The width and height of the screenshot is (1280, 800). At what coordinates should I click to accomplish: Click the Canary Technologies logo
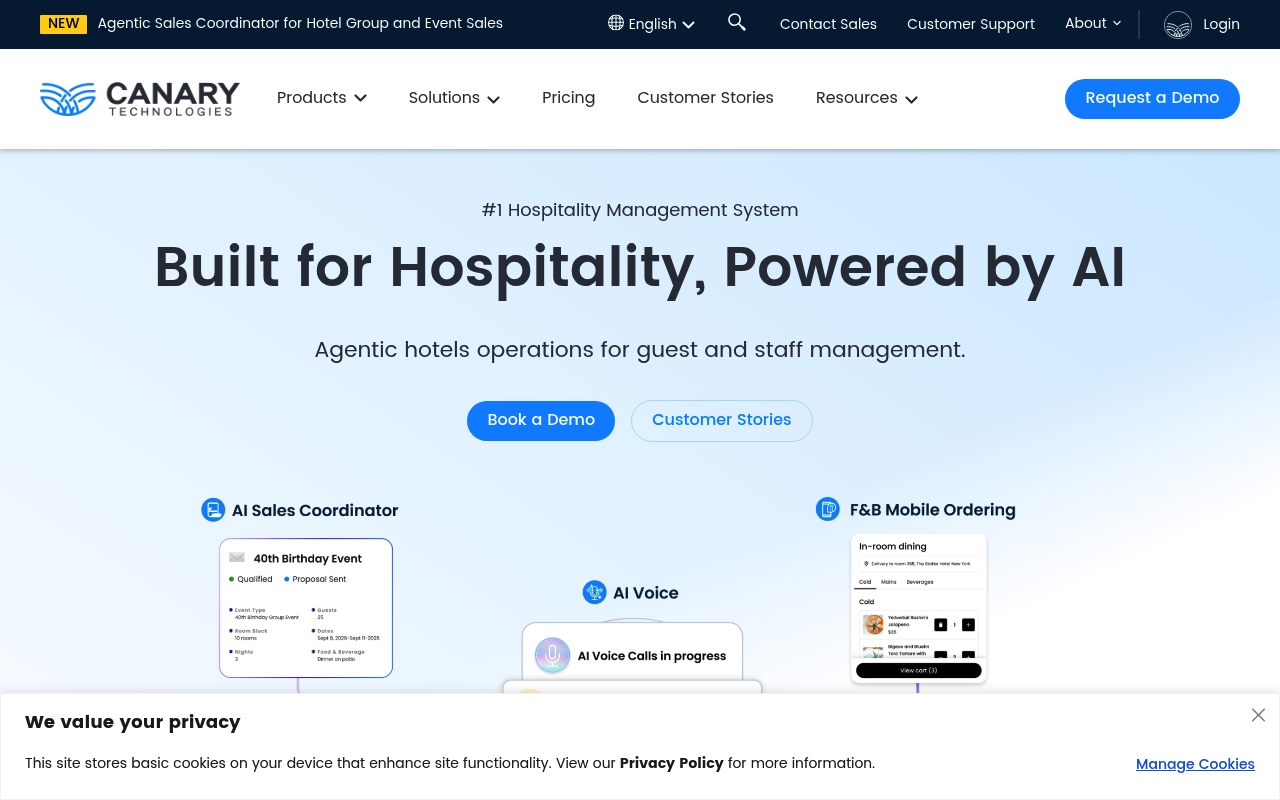point(140,99)
